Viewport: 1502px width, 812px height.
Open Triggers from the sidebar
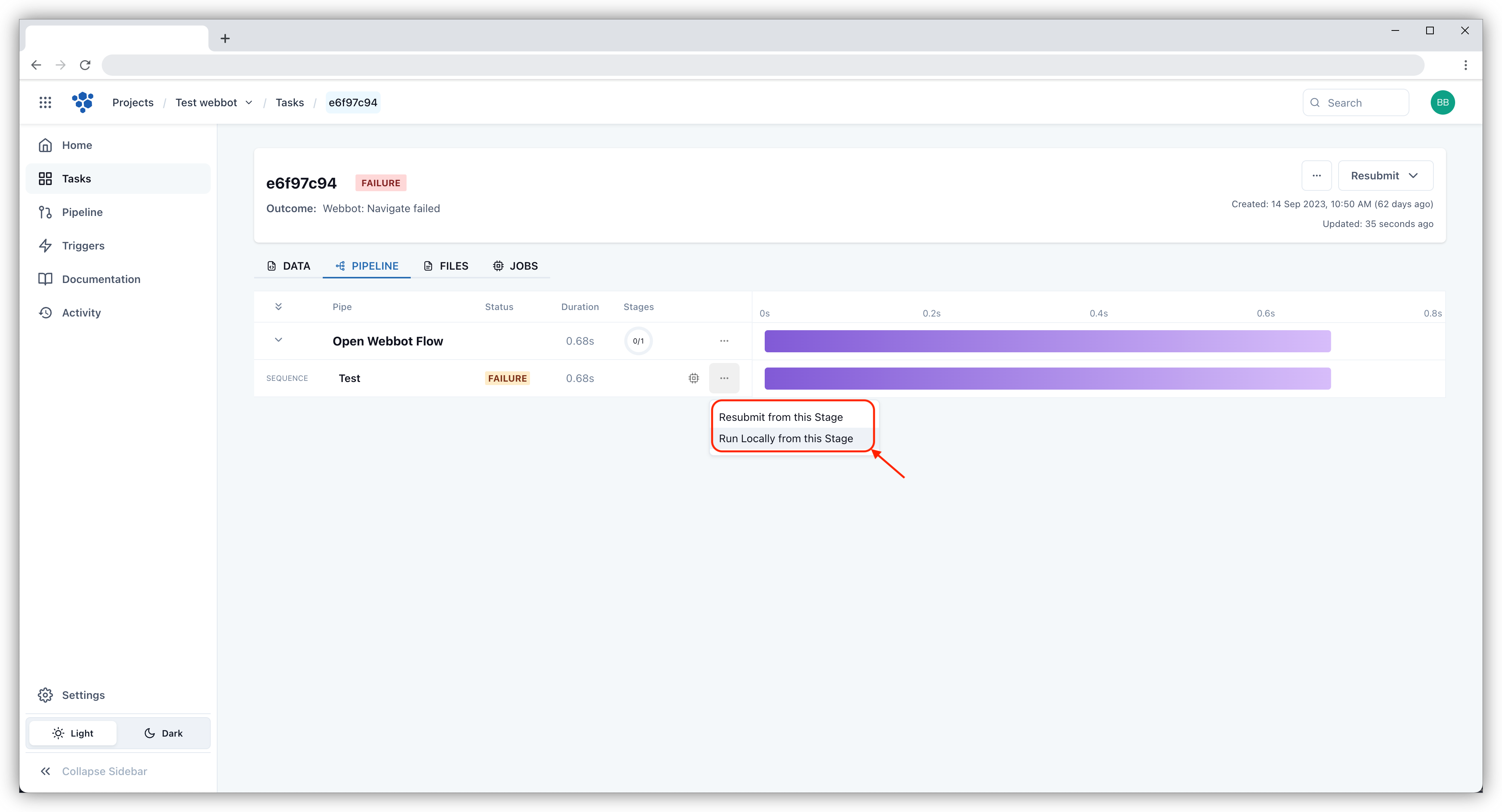tap(83, 245)
